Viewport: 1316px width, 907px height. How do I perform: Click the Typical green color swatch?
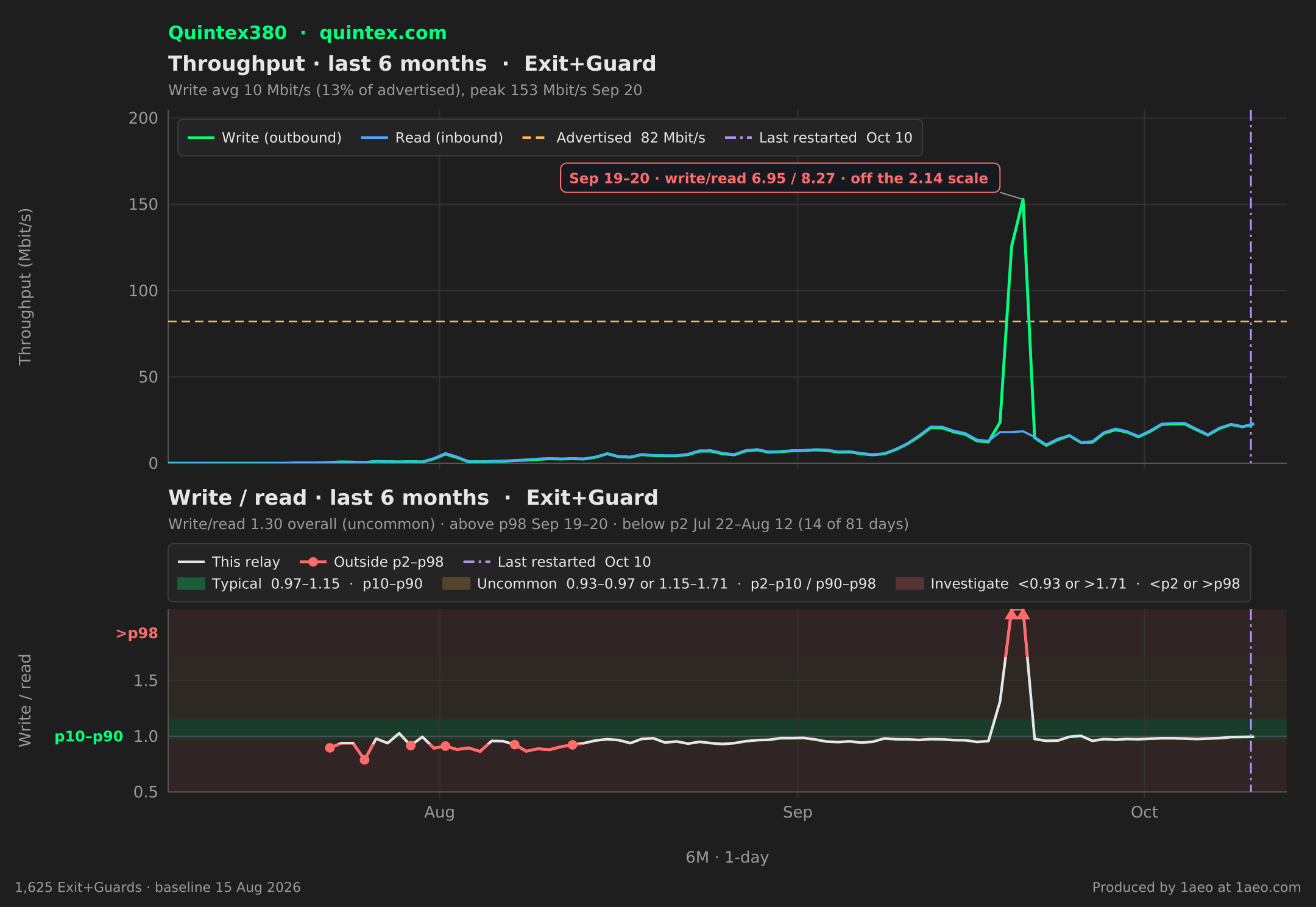pyautogui.click(x=191, y=584)
